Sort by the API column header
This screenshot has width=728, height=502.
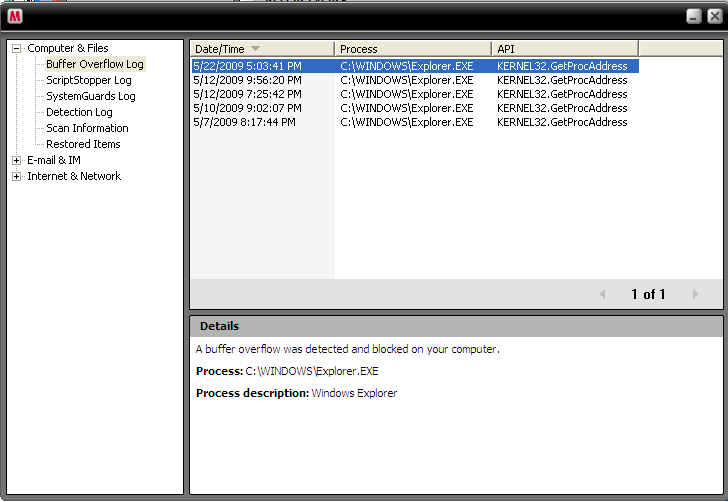564,48
